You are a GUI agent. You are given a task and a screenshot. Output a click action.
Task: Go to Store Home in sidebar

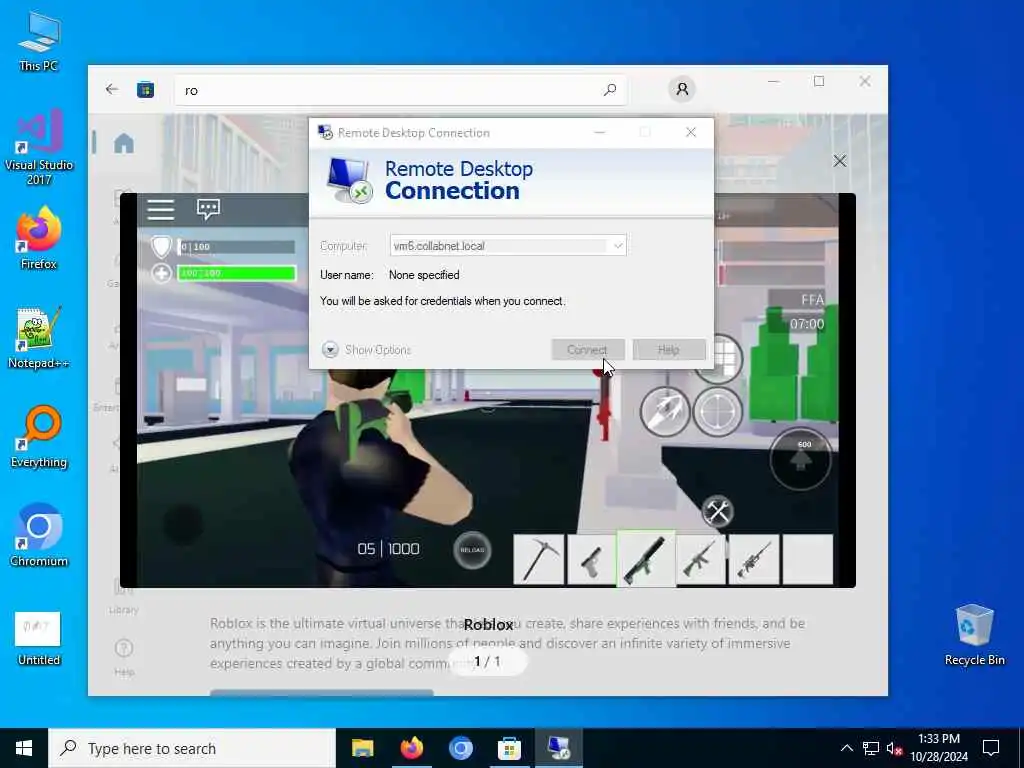[123, 143]
